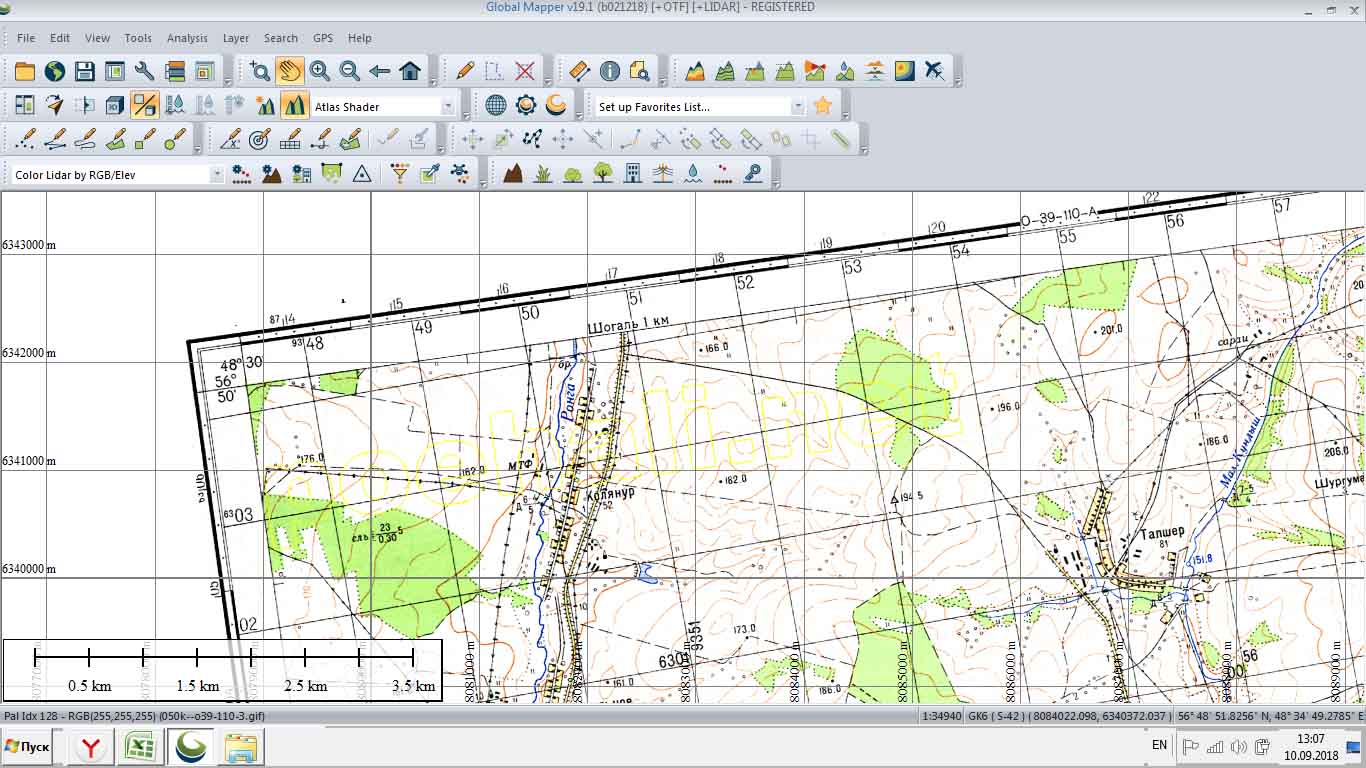Viewport: 1366px width, 768px height.
Task: Click the Пуск start button
Action: [27, 746]
